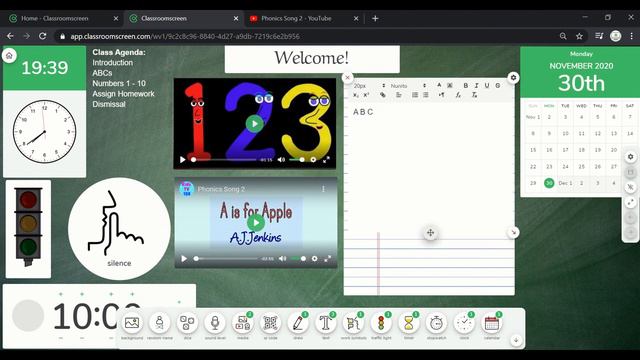Toggle underline formatting
Image resolution: width=640 pixels, height=360 pixels.
(487, 86)
